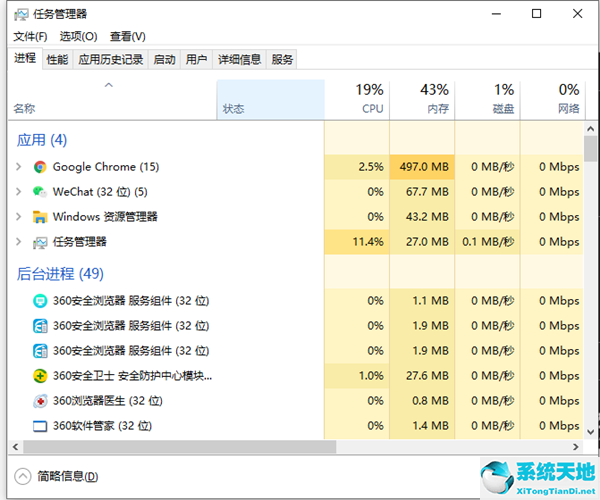This screenshot has height=500, width=600.
Task: Sort by the 名称 column header
Action: tap(112, 100)
